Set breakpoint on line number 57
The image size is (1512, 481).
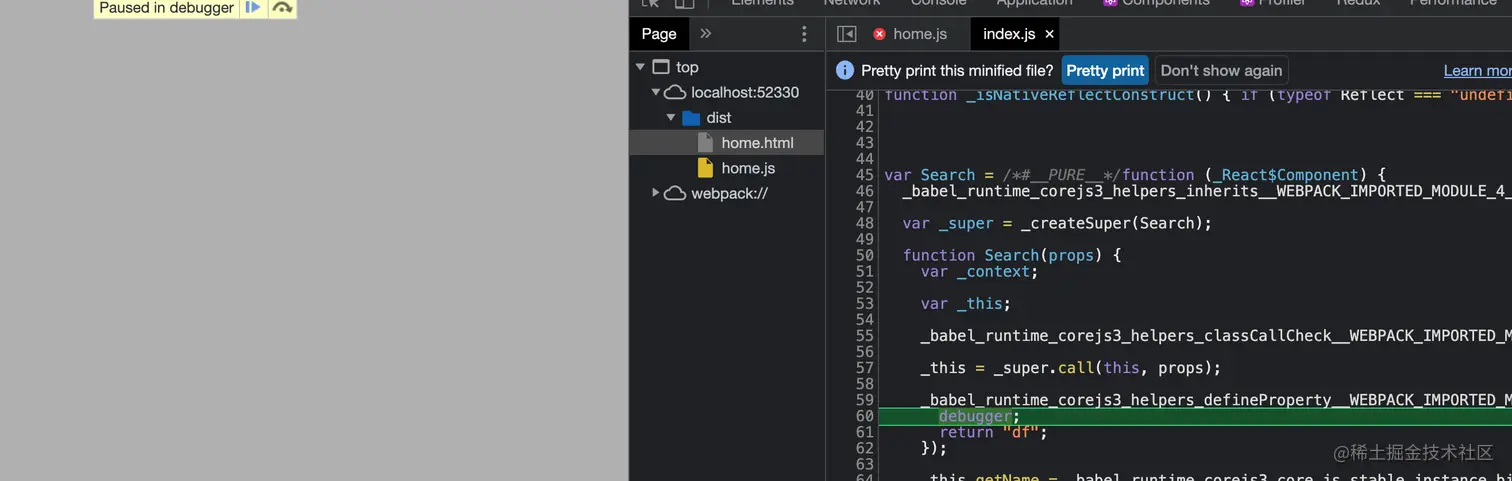[864, 368]
